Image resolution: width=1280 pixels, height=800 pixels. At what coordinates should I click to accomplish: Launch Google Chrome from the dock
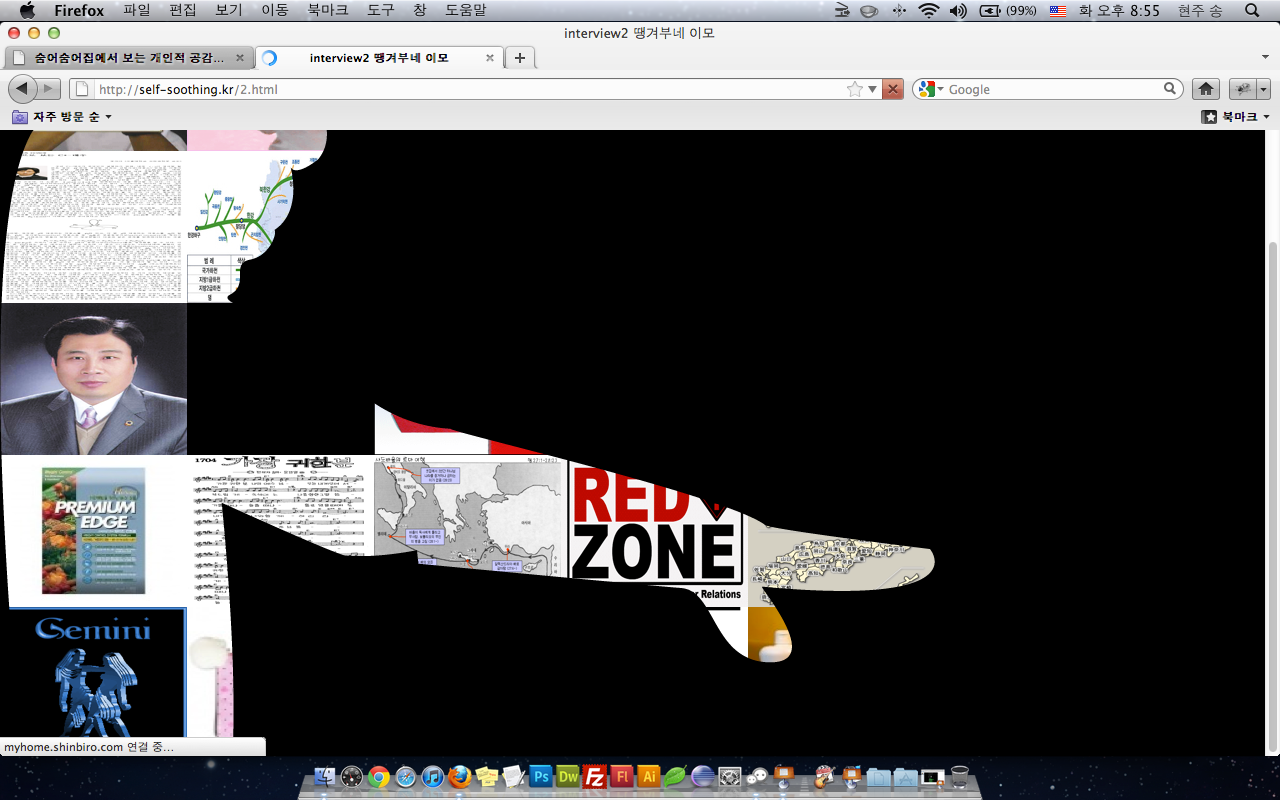tap(378, 777)
